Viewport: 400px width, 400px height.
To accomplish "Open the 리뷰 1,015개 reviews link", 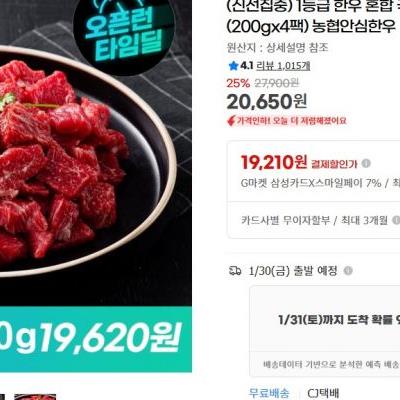I will [283, 66].
